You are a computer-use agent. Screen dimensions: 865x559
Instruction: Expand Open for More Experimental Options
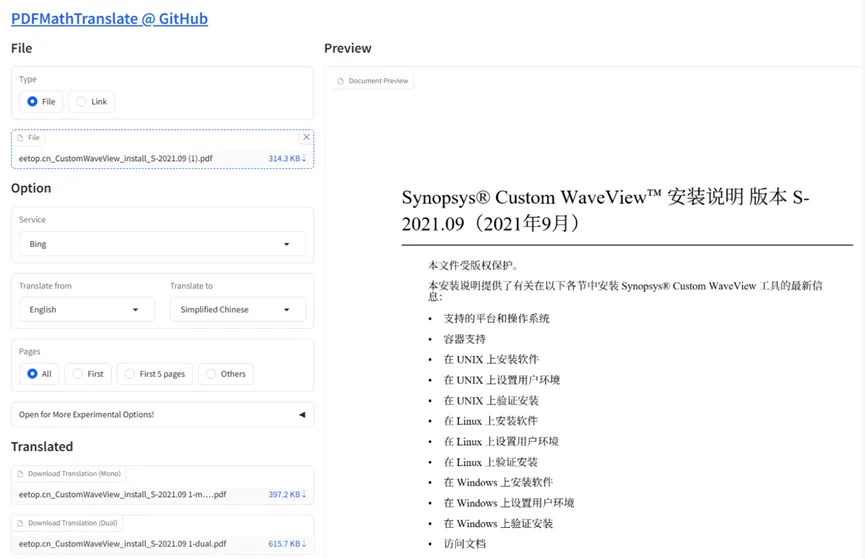click(162, 414)
